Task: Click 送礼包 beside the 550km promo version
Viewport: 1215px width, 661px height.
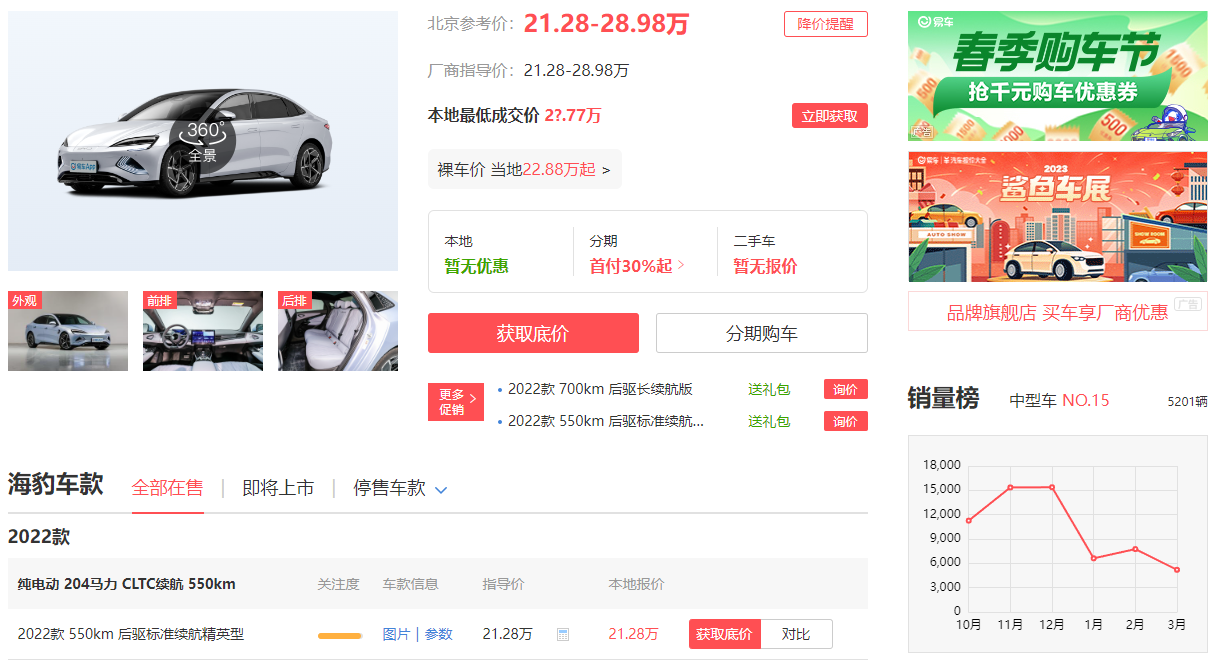Action: pos(769,422)
